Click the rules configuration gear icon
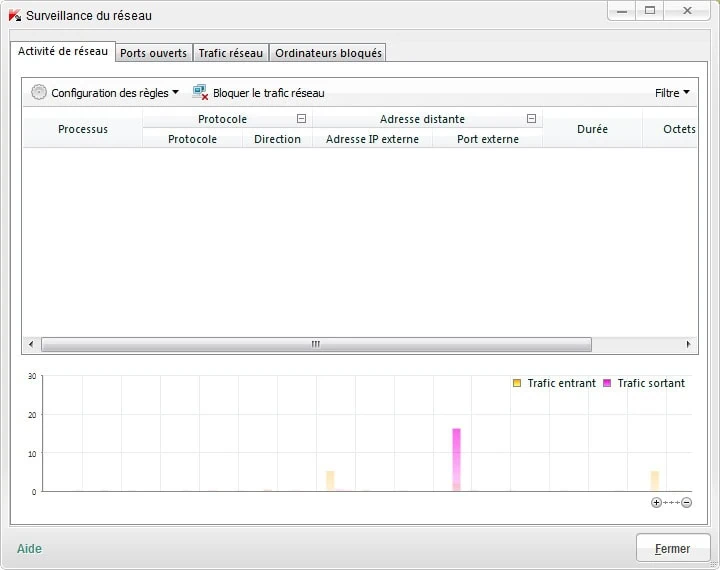This screenshot has width=720, height=570. coord(39,92)
